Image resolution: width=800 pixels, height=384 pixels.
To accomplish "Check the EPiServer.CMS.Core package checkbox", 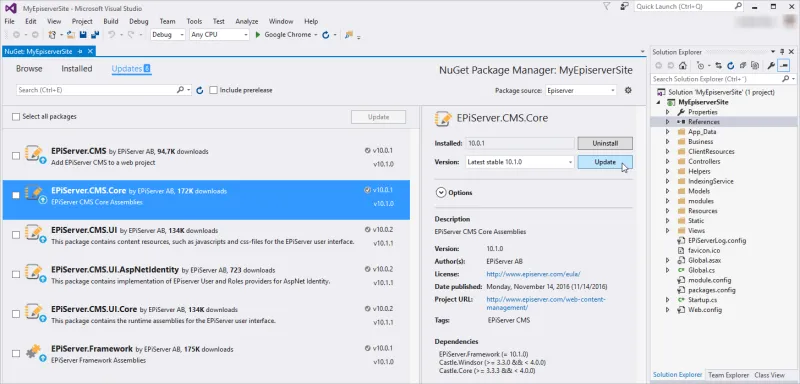I will click(16, 195).
